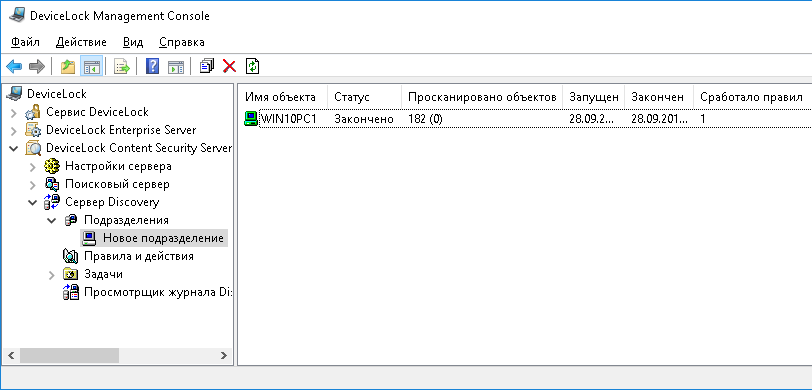Open the Файл menu
812x390 pixels.
click(x=25, y=42)
